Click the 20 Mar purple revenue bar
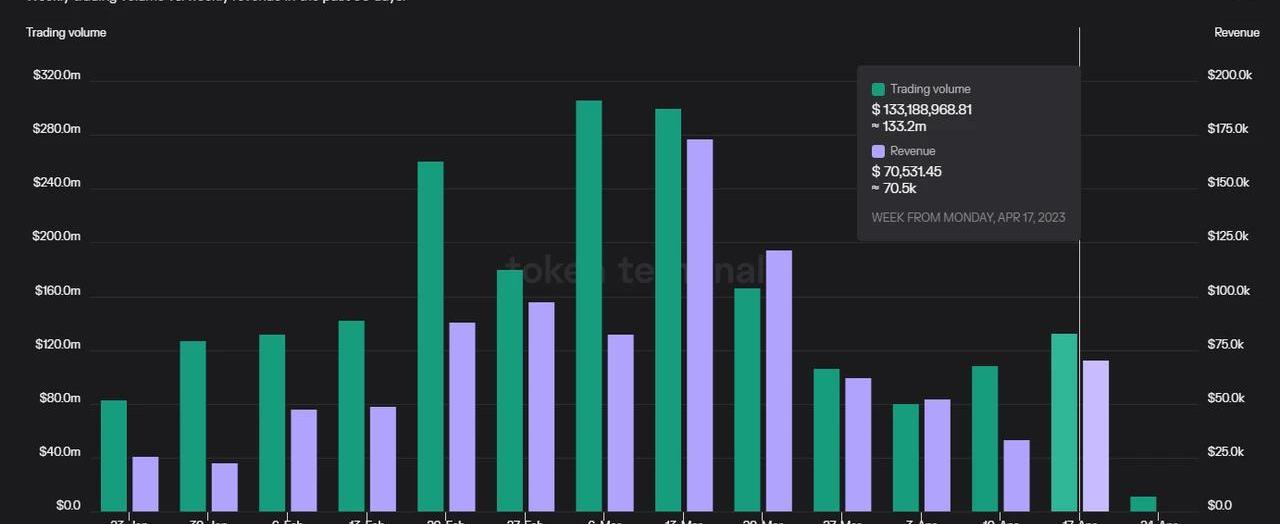1280x524 pixels. point(779,381)
